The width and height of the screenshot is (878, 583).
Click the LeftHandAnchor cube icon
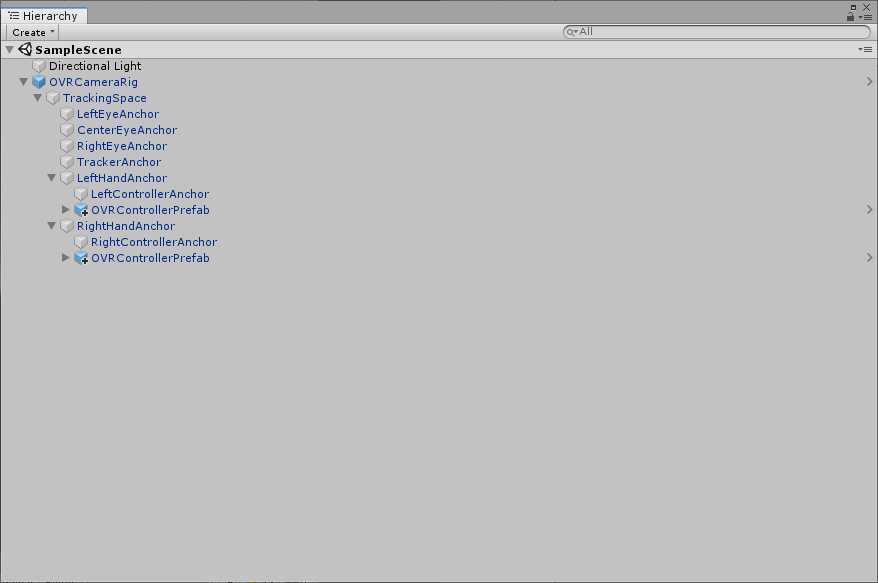pyautogui.click(x=67, y=178)
